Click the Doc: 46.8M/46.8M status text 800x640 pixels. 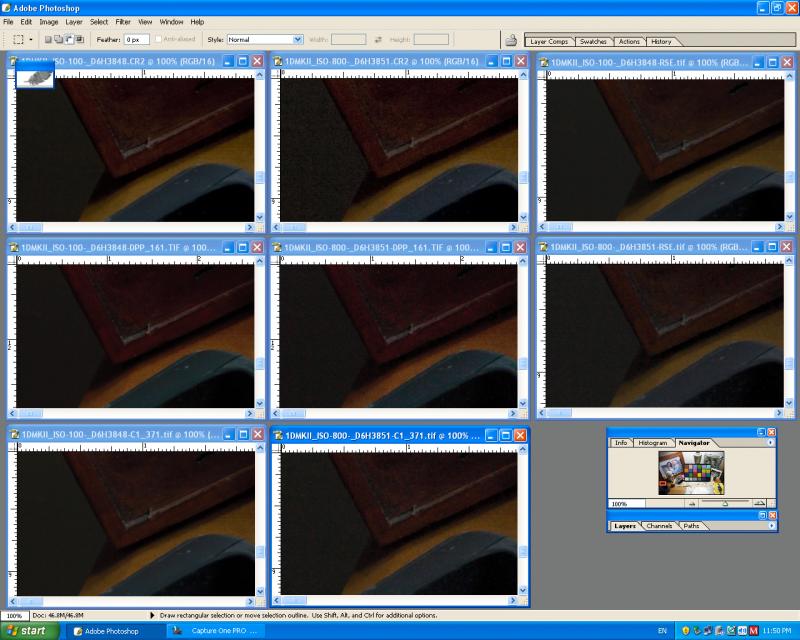tap(58, 616)
